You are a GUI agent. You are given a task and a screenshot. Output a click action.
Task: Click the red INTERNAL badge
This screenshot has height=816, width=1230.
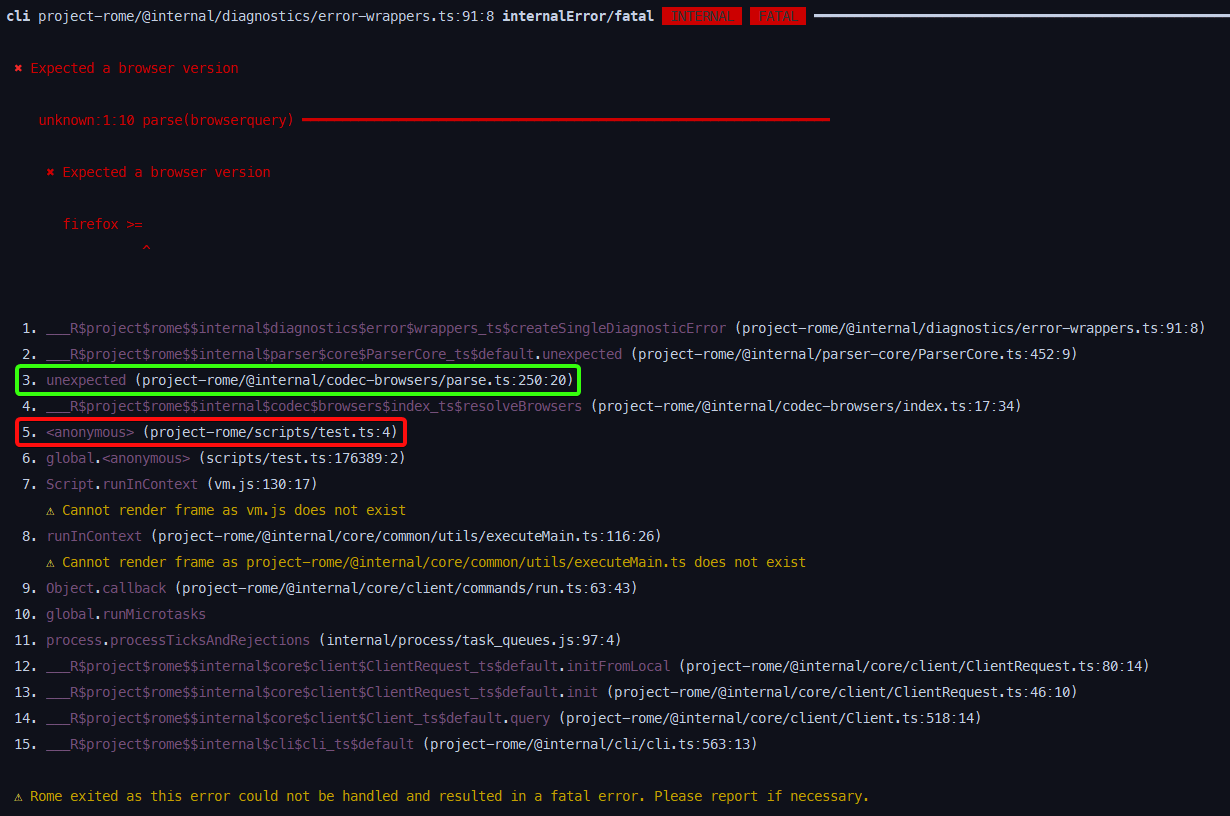pyautogui.click(x=702, y=16)
